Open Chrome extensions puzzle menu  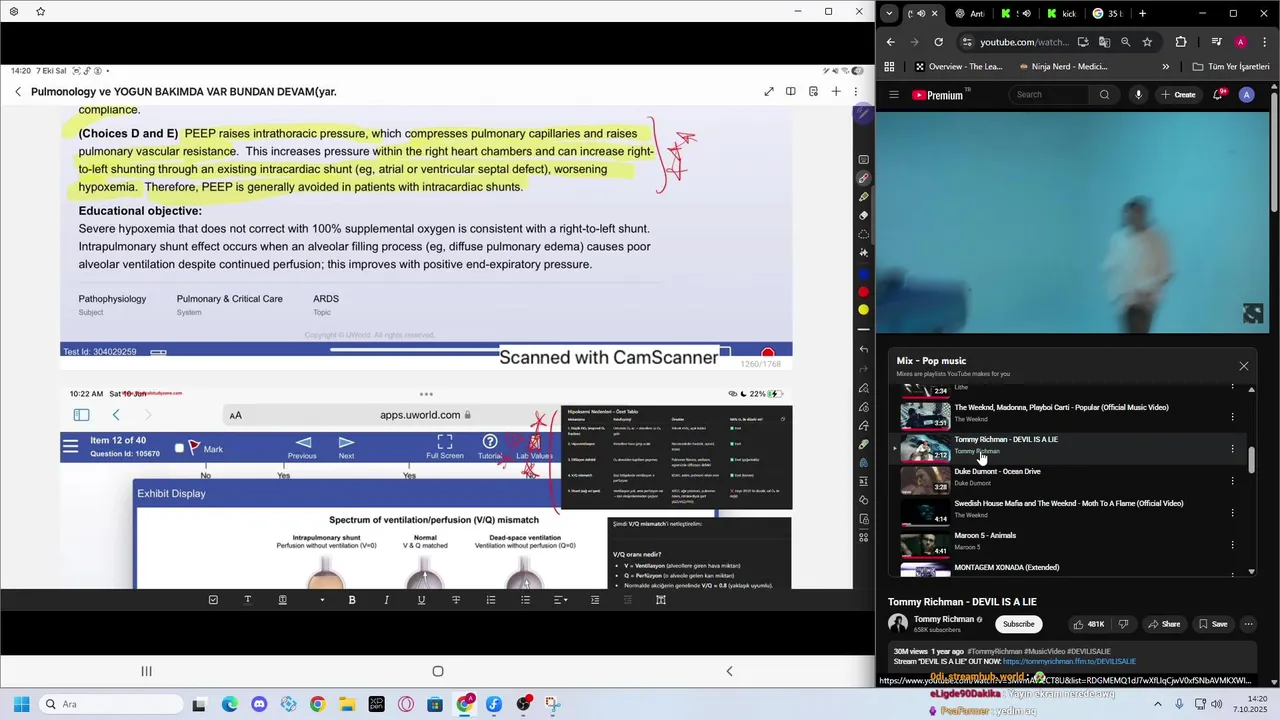point(1181,42)
